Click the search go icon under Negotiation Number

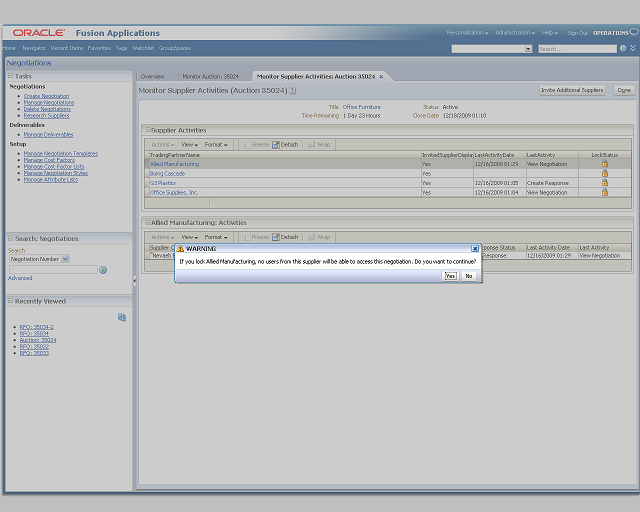click(103, 270)
